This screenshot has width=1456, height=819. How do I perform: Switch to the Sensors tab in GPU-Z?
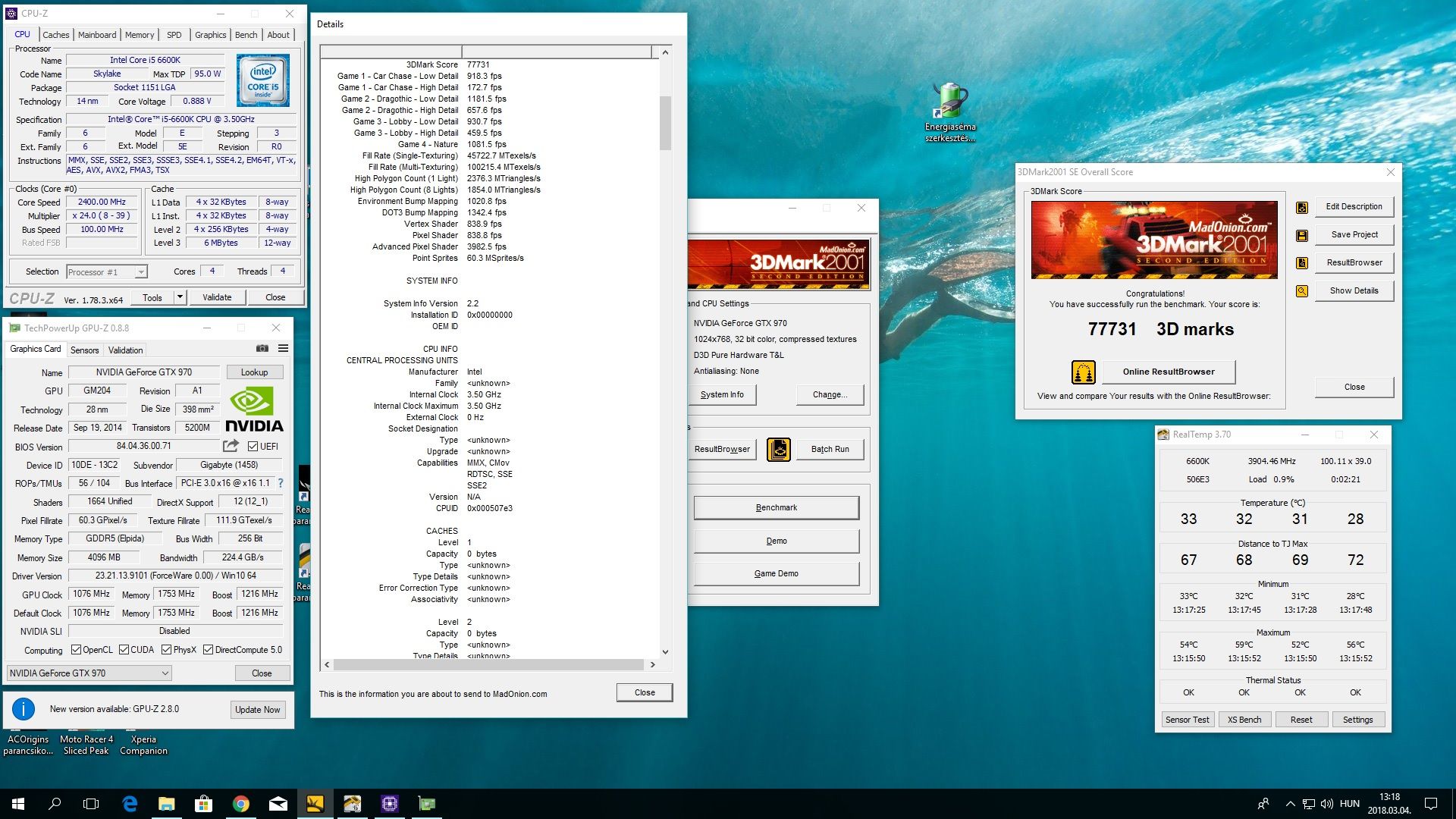coord(84,350)
